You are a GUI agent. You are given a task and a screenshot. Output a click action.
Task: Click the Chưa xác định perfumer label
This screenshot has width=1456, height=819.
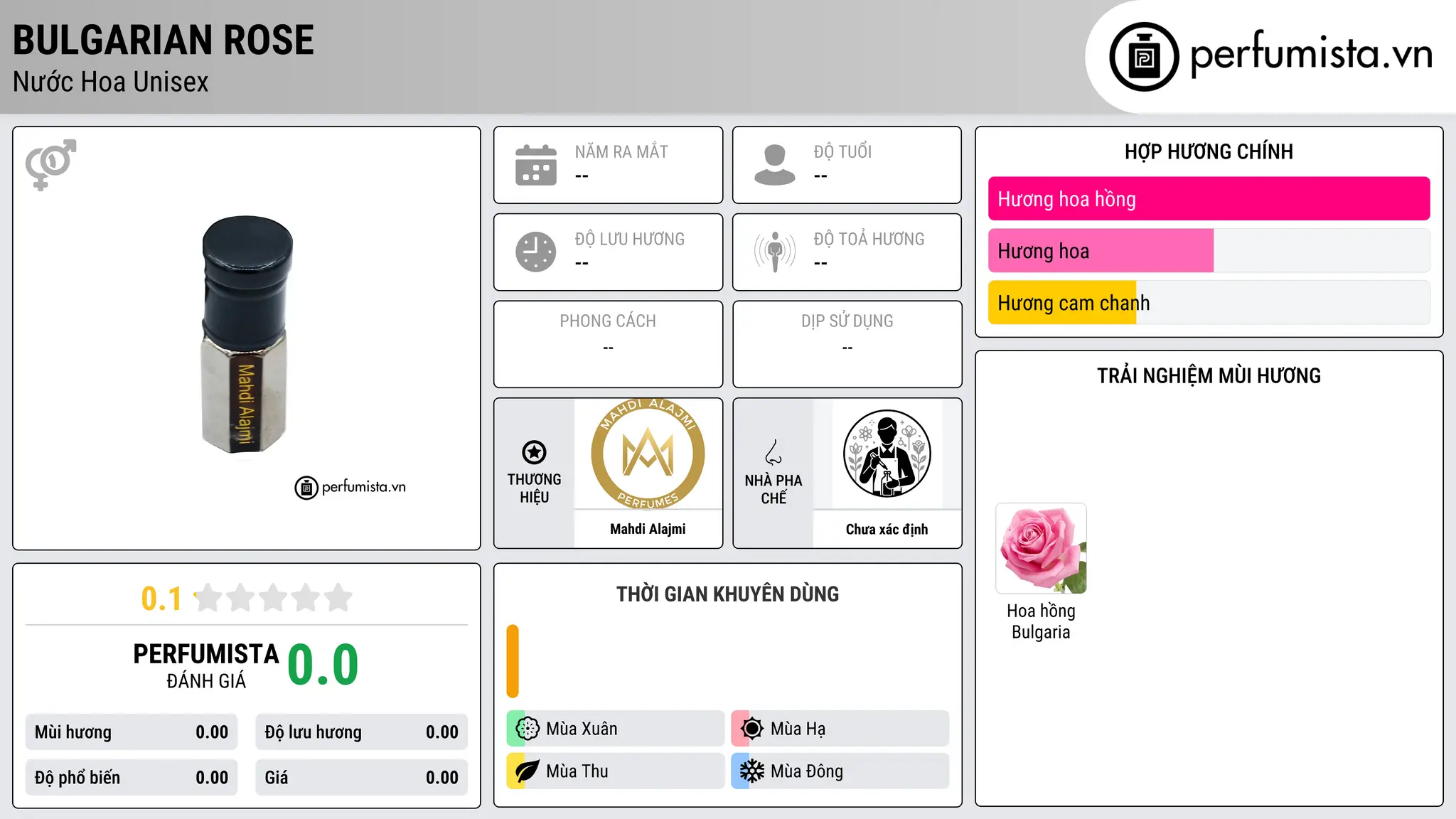point(887,530)
